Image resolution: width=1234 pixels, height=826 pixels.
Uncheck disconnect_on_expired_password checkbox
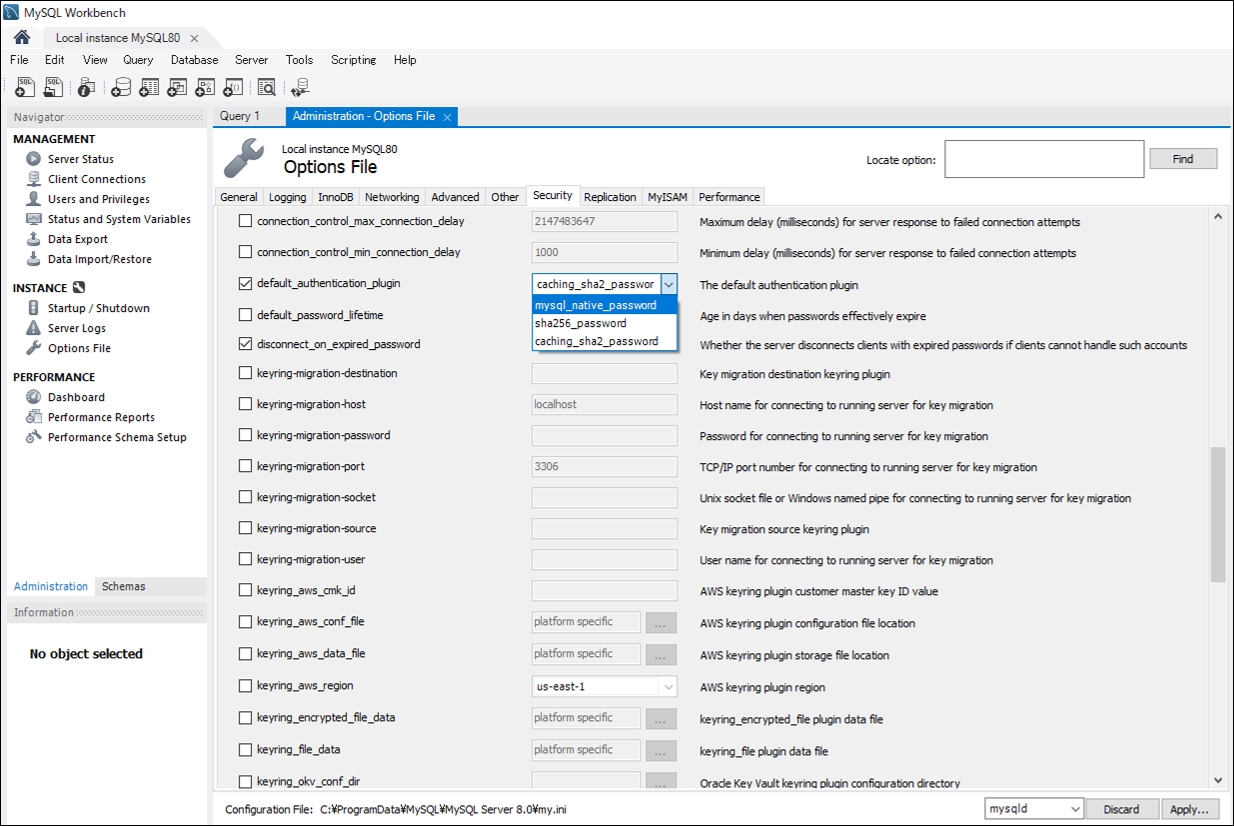click(x=245, y=344)
